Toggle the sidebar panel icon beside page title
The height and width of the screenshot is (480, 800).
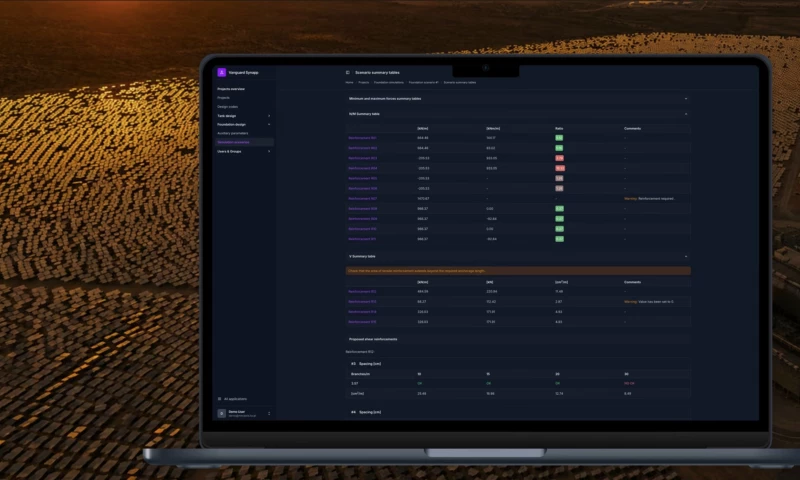click(x=347, y=72)
